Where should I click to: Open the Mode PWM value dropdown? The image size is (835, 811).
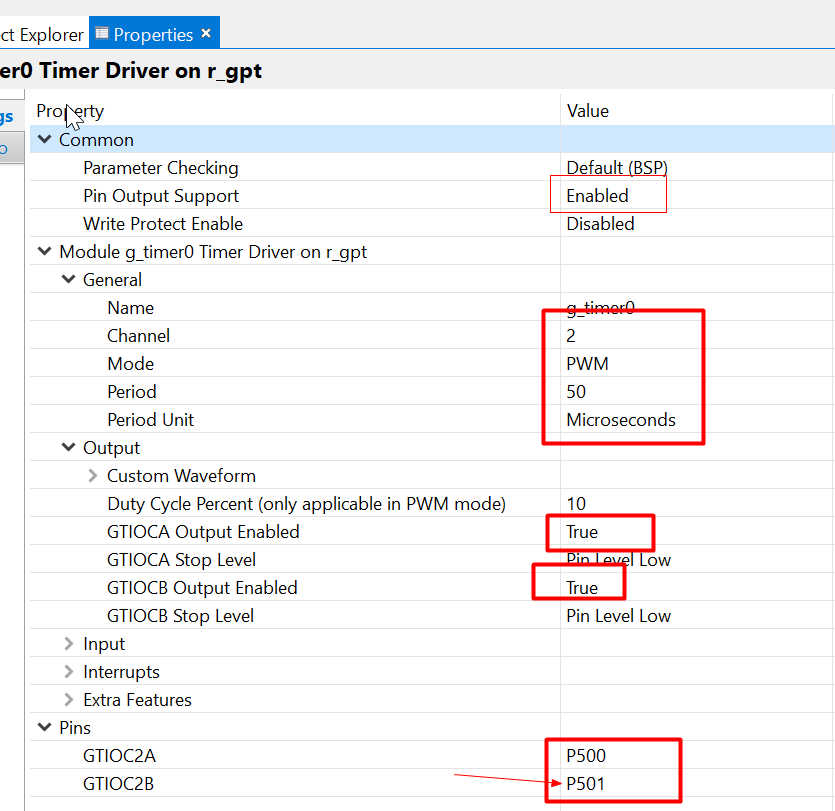588,364
